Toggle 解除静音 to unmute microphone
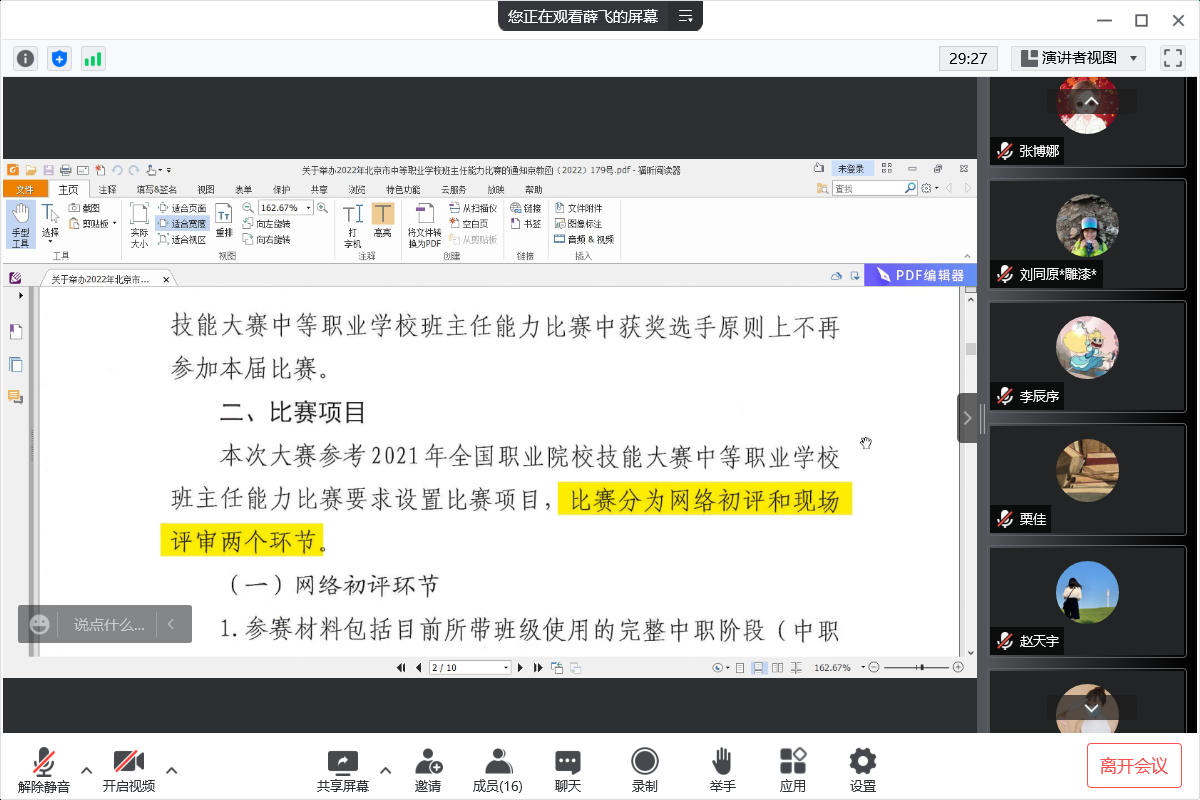This screenshot has width=1200, height=800. [x=43, y=770]
